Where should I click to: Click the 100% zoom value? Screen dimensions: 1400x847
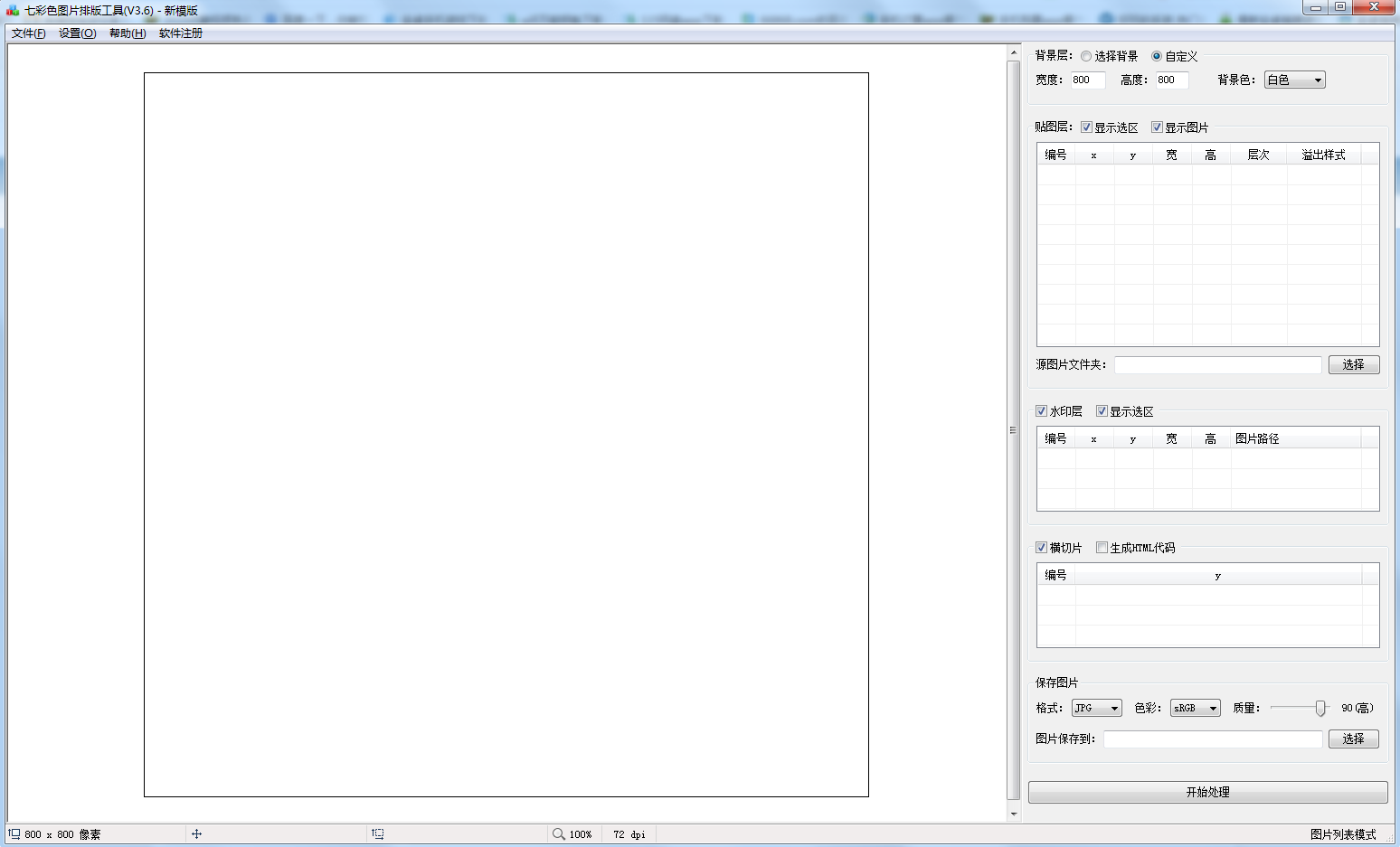click(x=581, y=834)
